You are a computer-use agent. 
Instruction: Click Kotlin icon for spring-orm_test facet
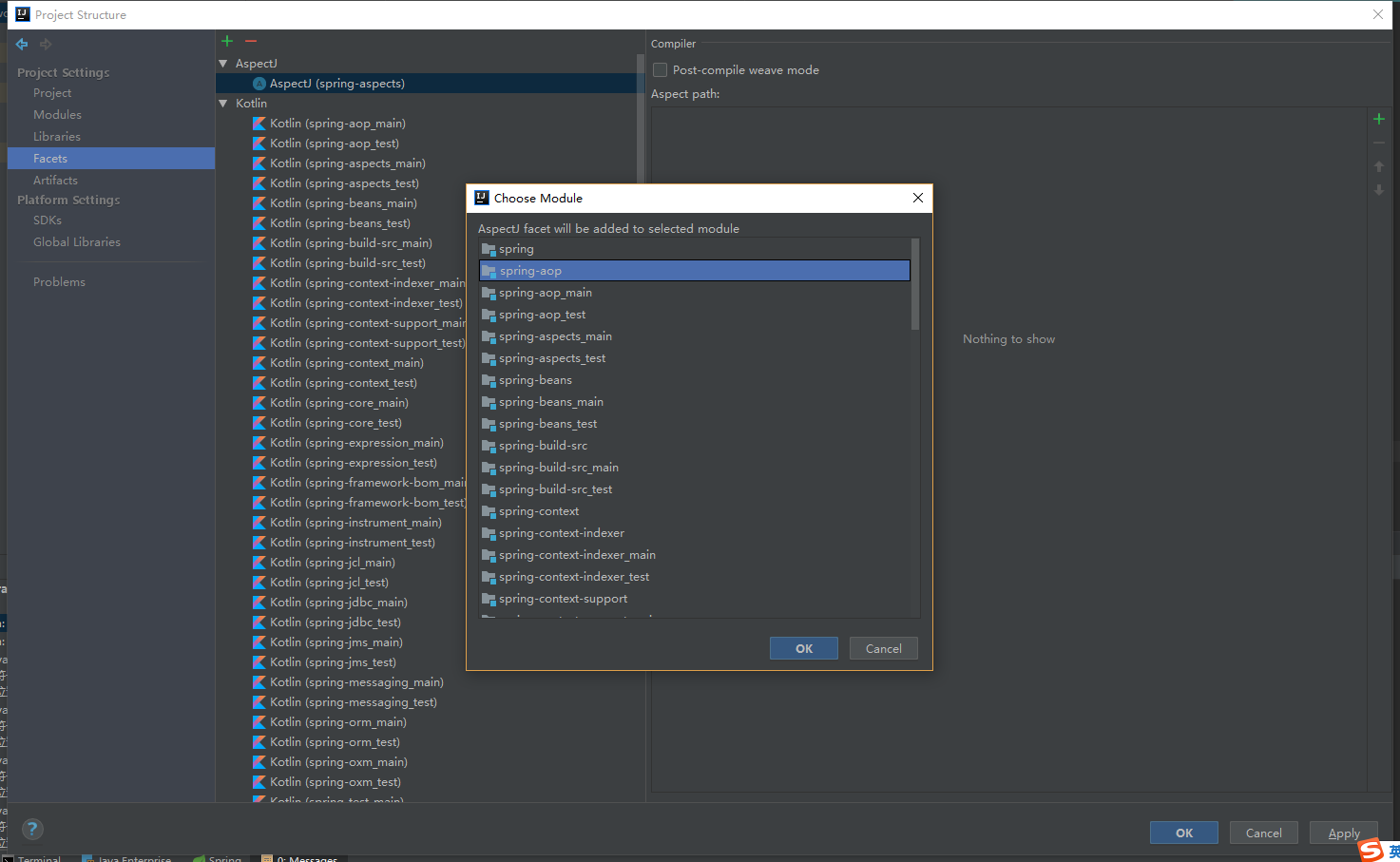pyautogui.click(x=259, y=742)
